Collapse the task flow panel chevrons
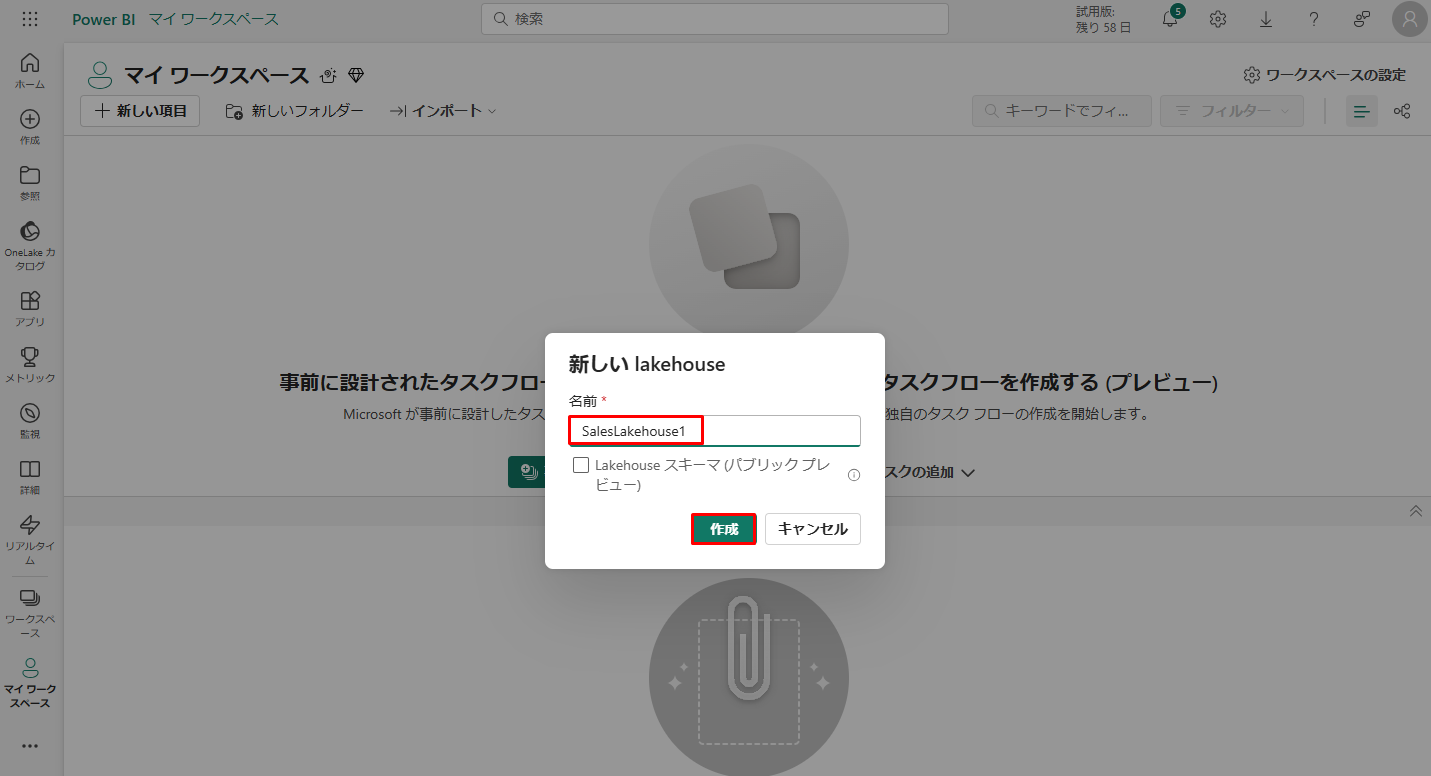The image size is (1431, 776). click(x=1415, y=511)
